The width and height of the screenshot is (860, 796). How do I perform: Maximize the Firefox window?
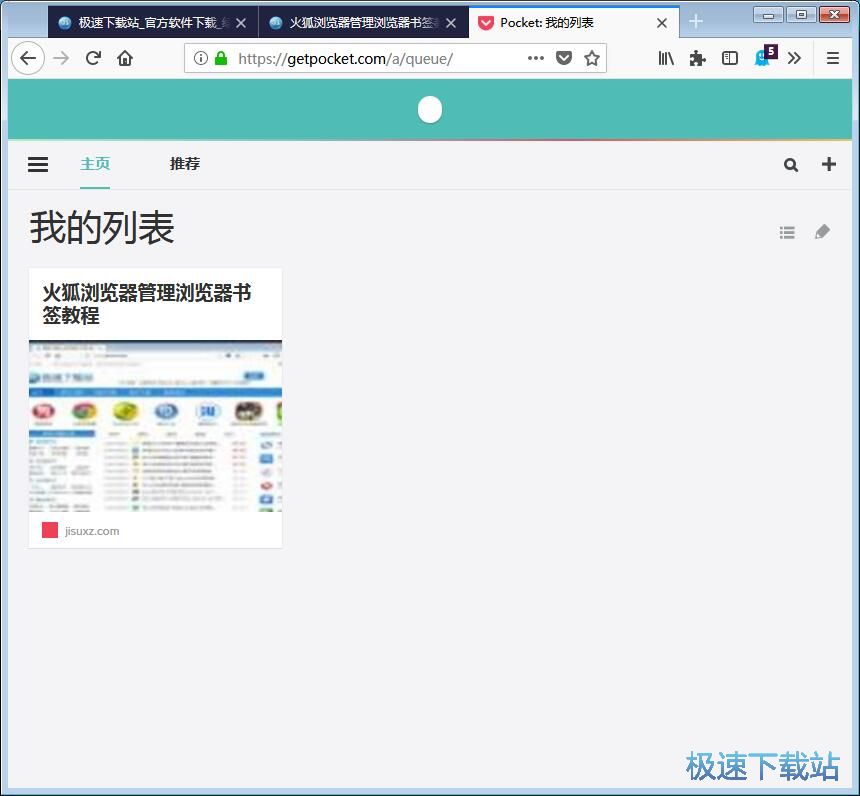click(801, 15)
